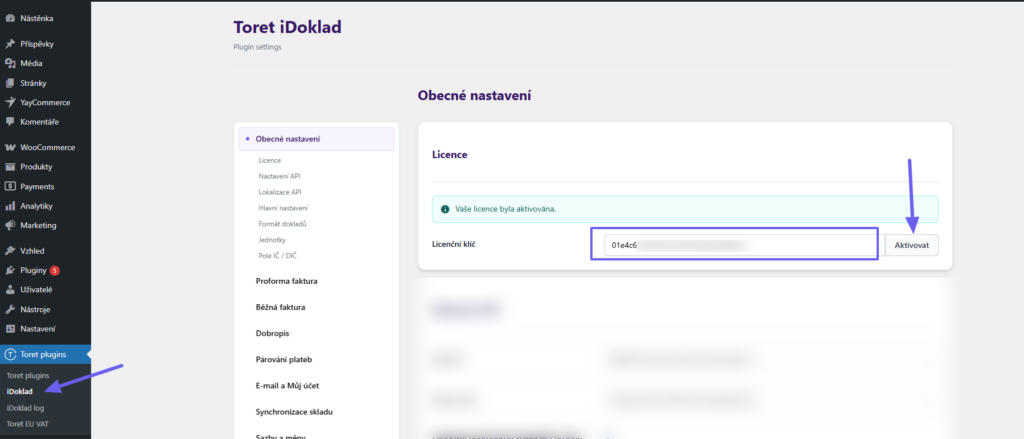Click the Příspěvky pin icon
The image size is (1024, 439).
tap(10, 44)
